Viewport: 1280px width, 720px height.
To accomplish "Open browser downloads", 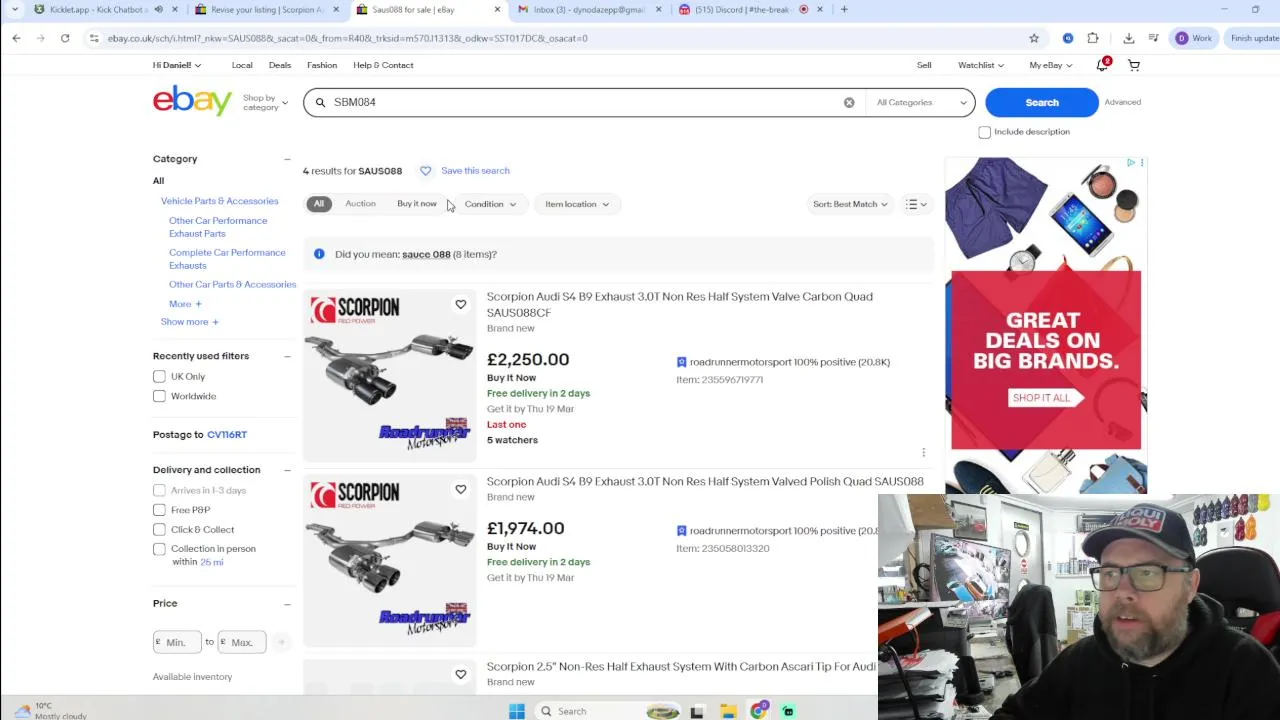I will 1128,38.
